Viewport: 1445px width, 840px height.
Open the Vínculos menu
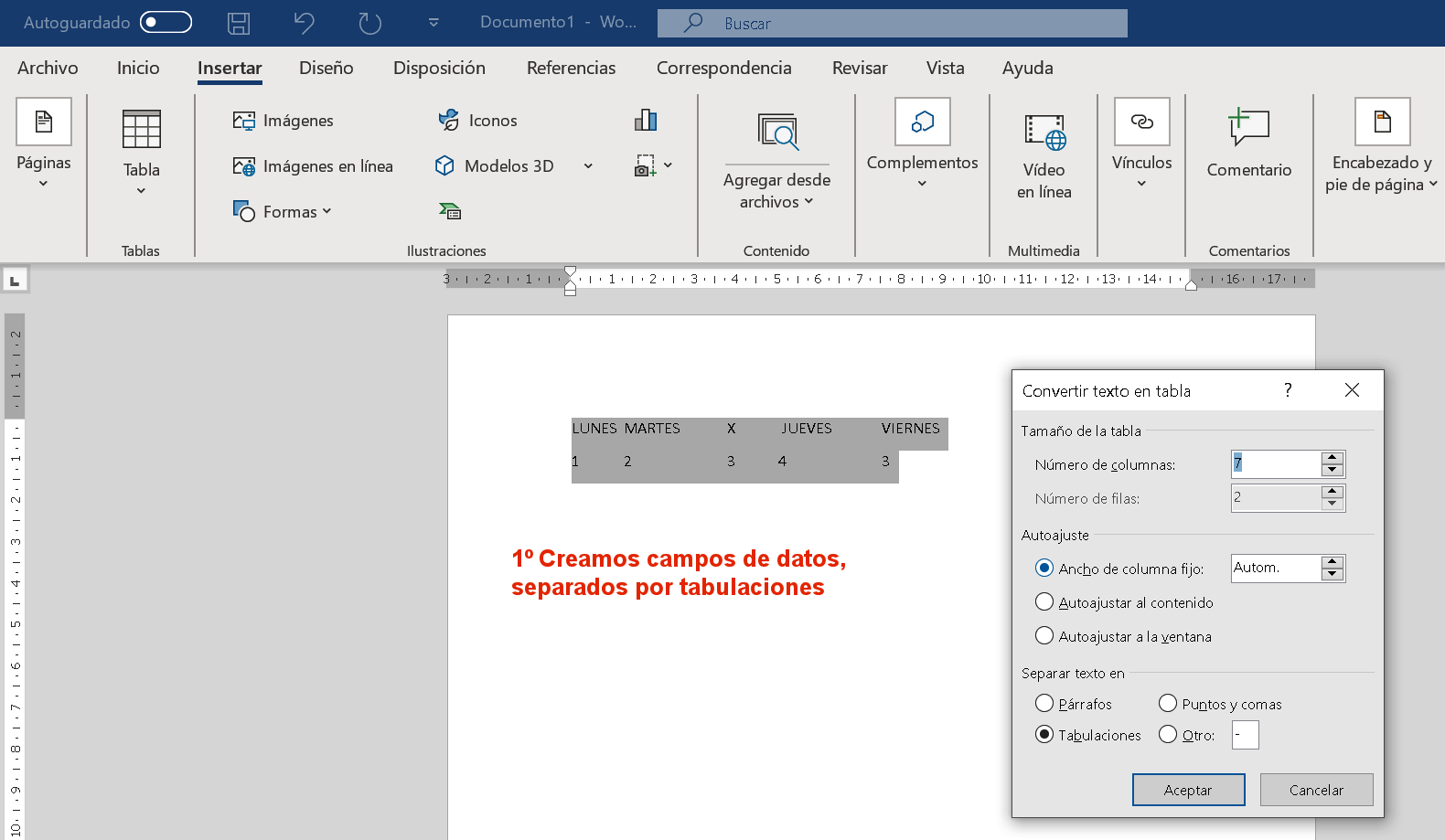coord(1142,144)
